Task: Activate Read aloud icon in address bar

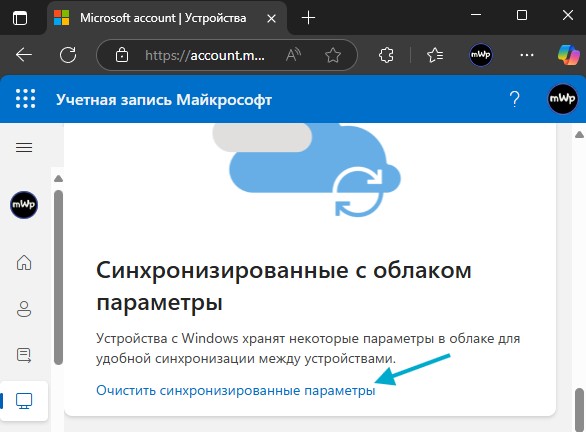Action: [293, 55]
